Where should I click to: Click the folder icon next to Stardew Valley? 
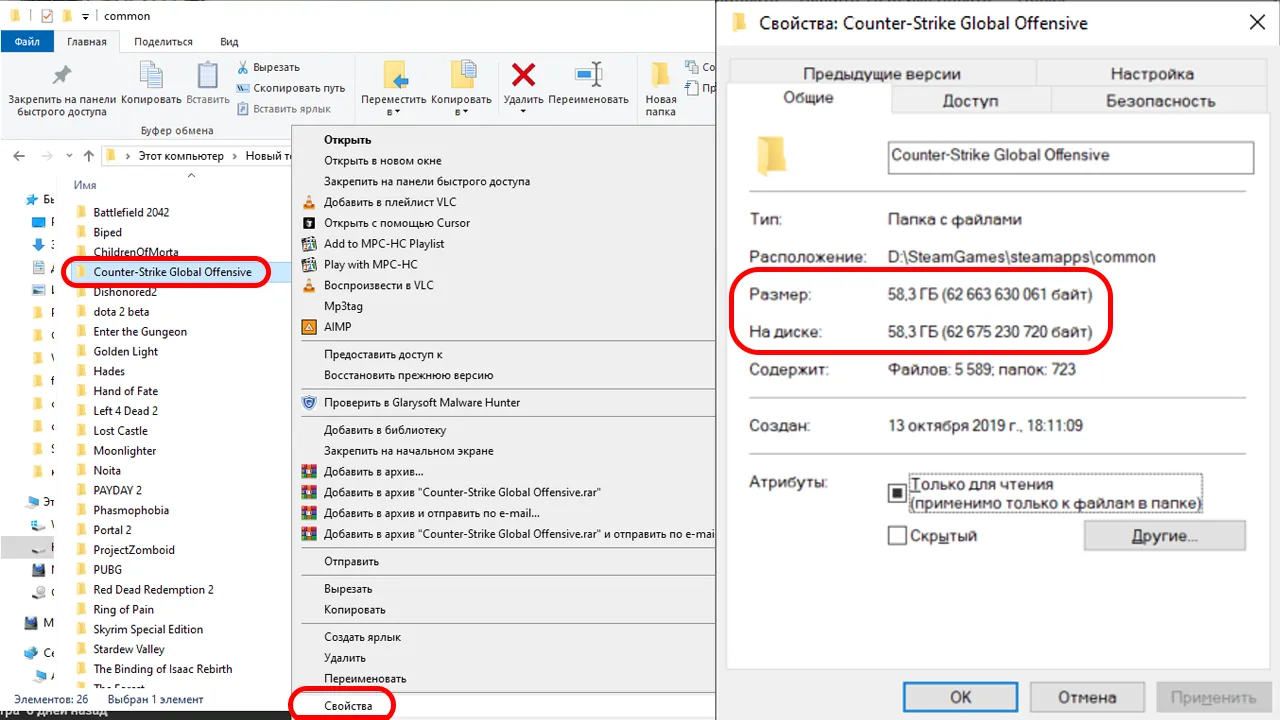[x=82, y=649]
